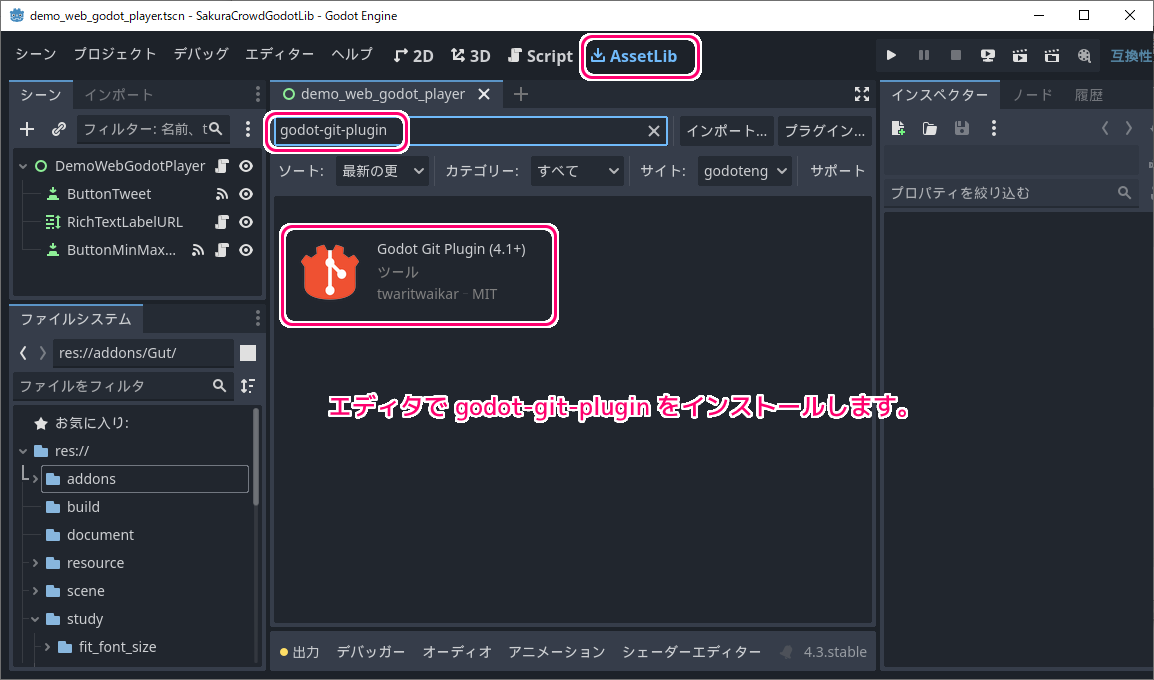Toggle visibility of the ButtonMinMax node
1154x680 pixels.
245,250
